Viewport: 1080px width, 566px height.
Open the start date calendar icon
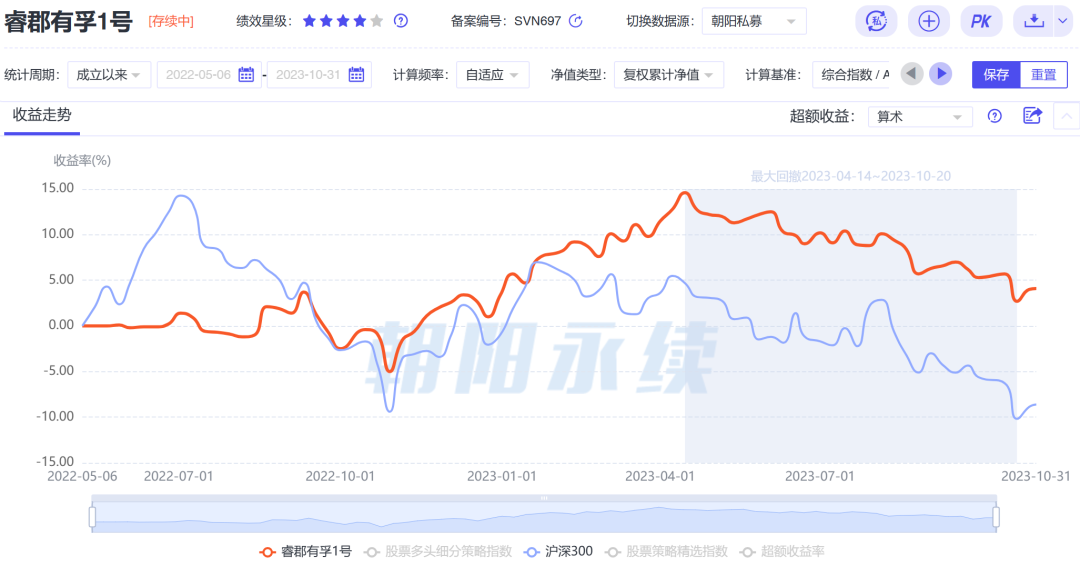pos(246,74)
